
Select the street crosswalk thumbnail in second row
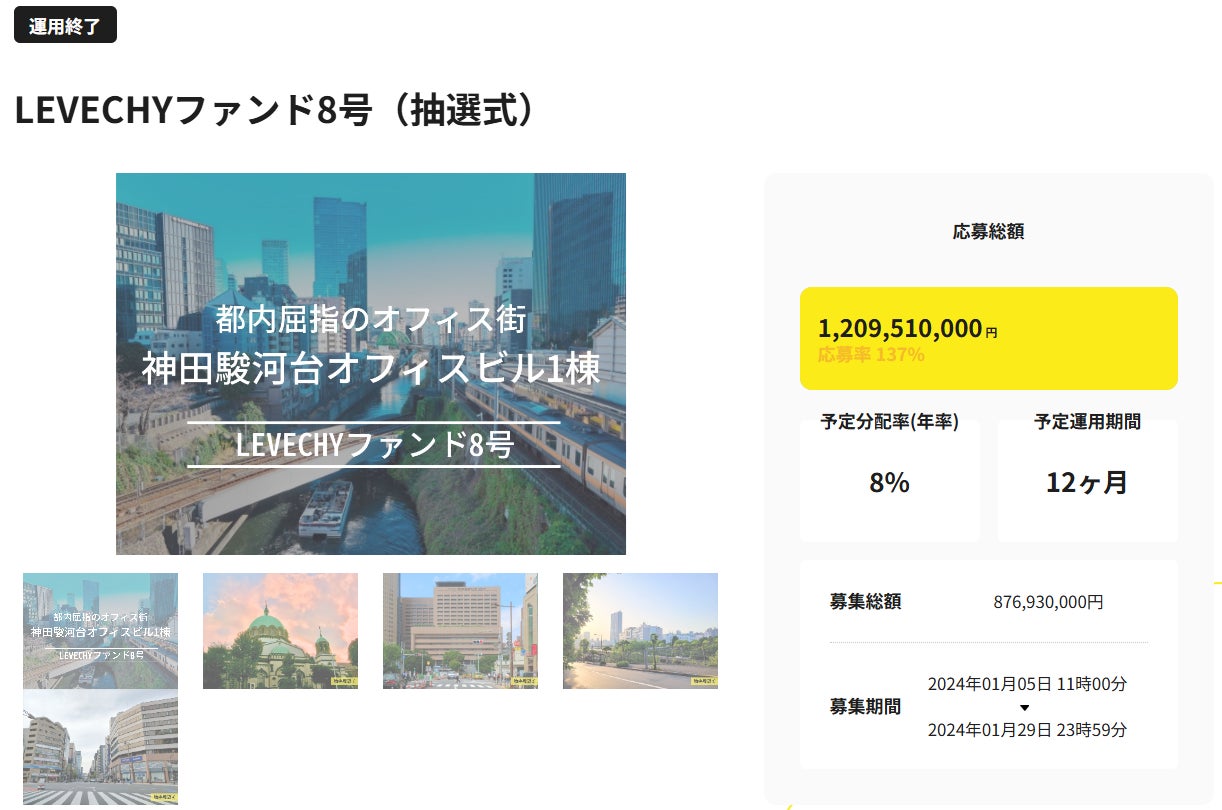[100, 747]
